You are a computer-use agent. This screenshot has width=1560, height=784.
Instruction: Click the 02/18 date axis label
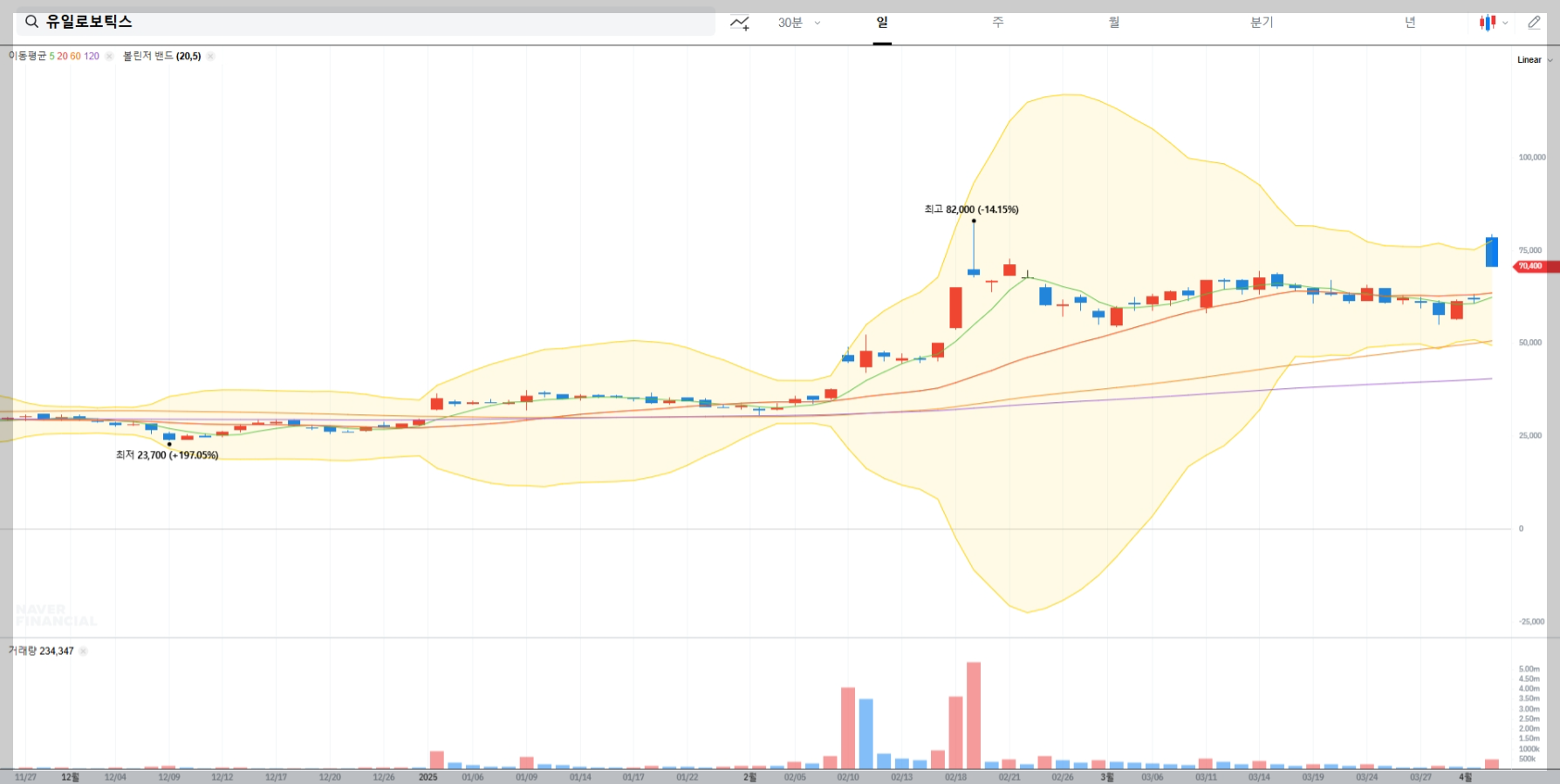click(955, 777)
